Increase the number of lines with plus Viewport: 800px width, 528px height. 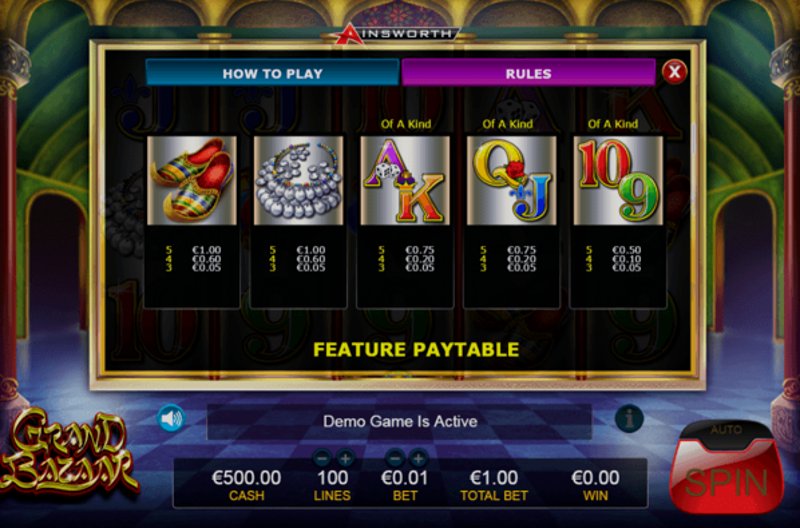click(345, 459)
